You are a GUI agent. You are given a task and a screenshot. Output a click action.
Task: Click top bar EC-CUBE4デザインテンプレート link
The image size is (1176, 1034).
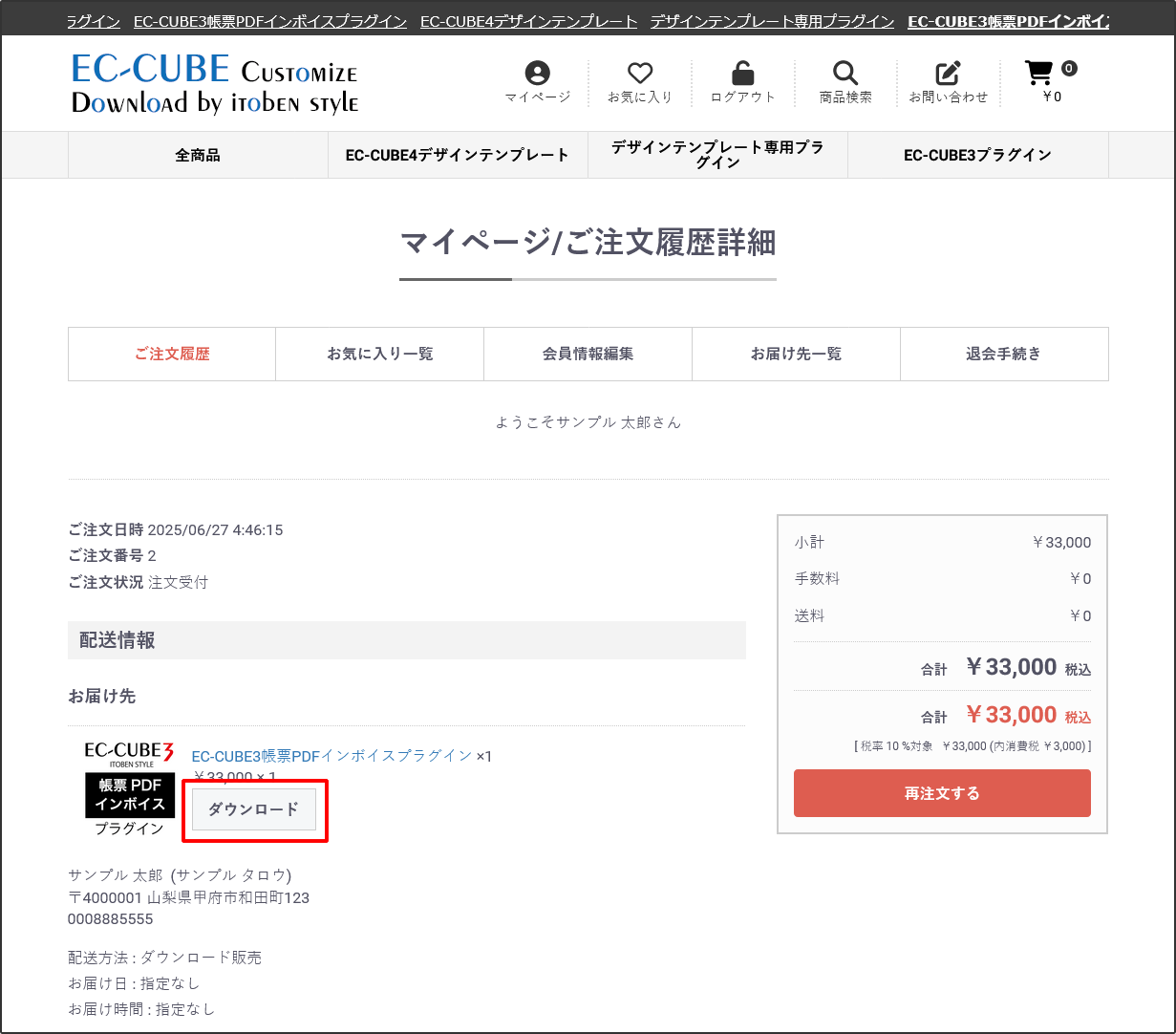coord(528,21)
